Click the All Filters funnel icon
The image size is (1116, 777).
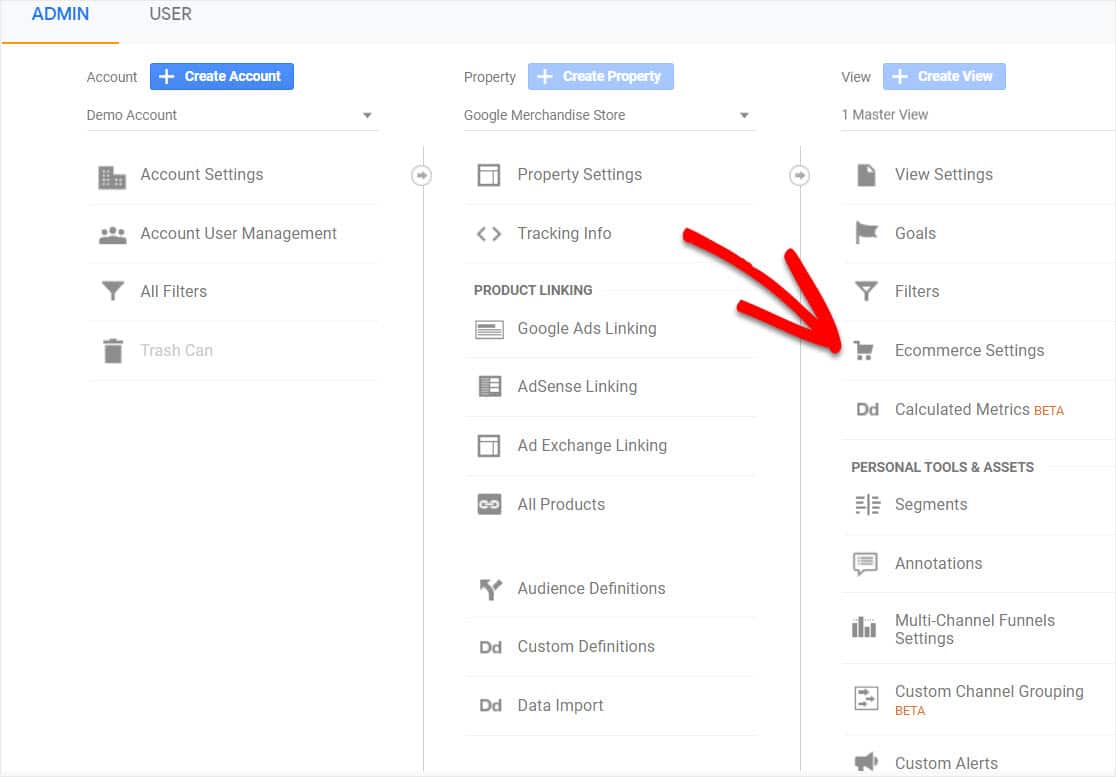(112, 292)
